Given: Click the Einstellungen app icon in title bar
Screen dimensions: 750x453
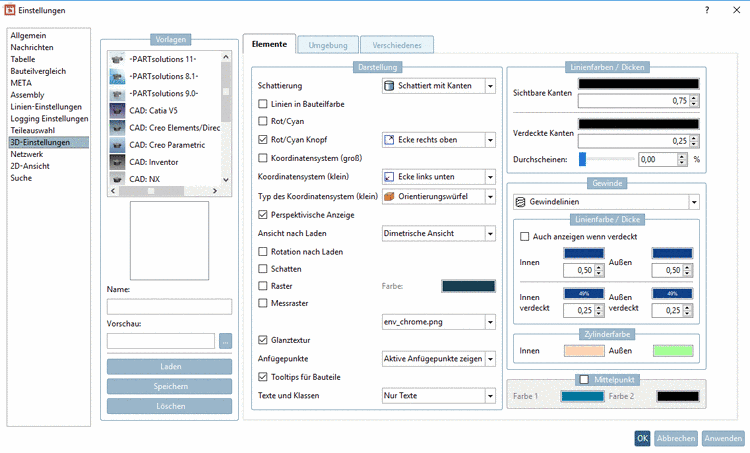Looking at the screenshot, I should (10, 10).
